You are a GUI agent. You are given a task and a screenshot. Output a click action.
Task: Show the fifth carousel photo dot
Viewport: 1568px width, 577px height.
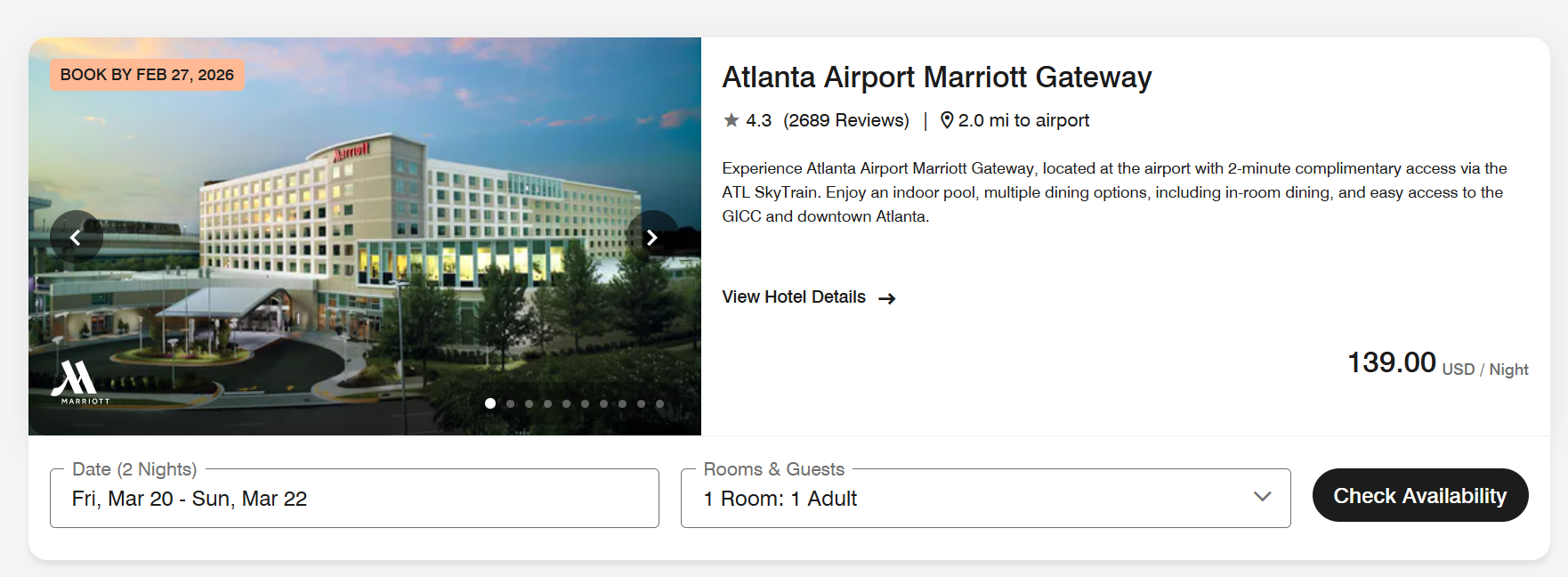tap(566, 403)
